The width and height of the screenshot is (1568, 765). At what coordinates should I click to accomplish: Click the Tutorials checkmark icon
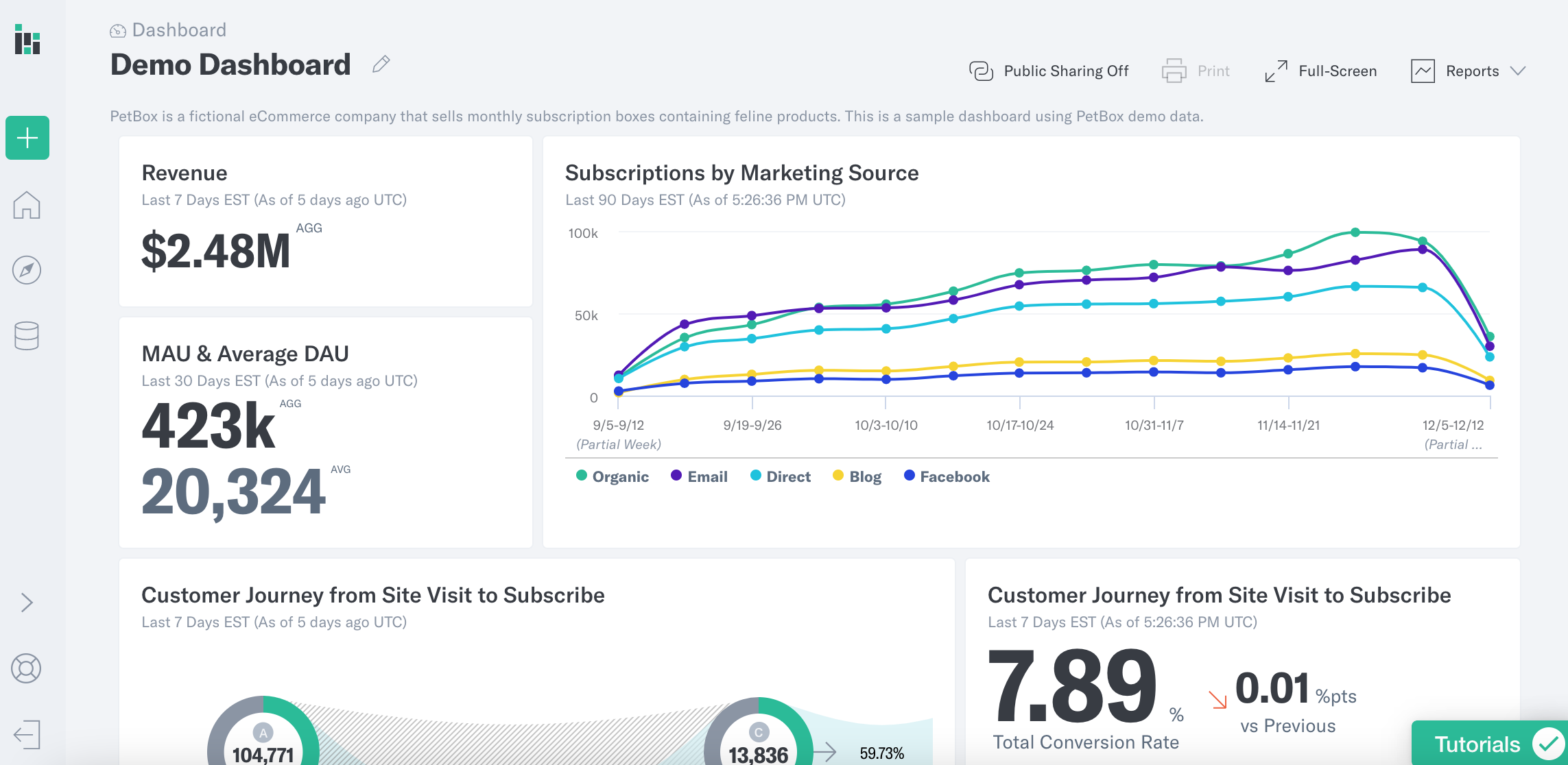[x=1547, y=744]
